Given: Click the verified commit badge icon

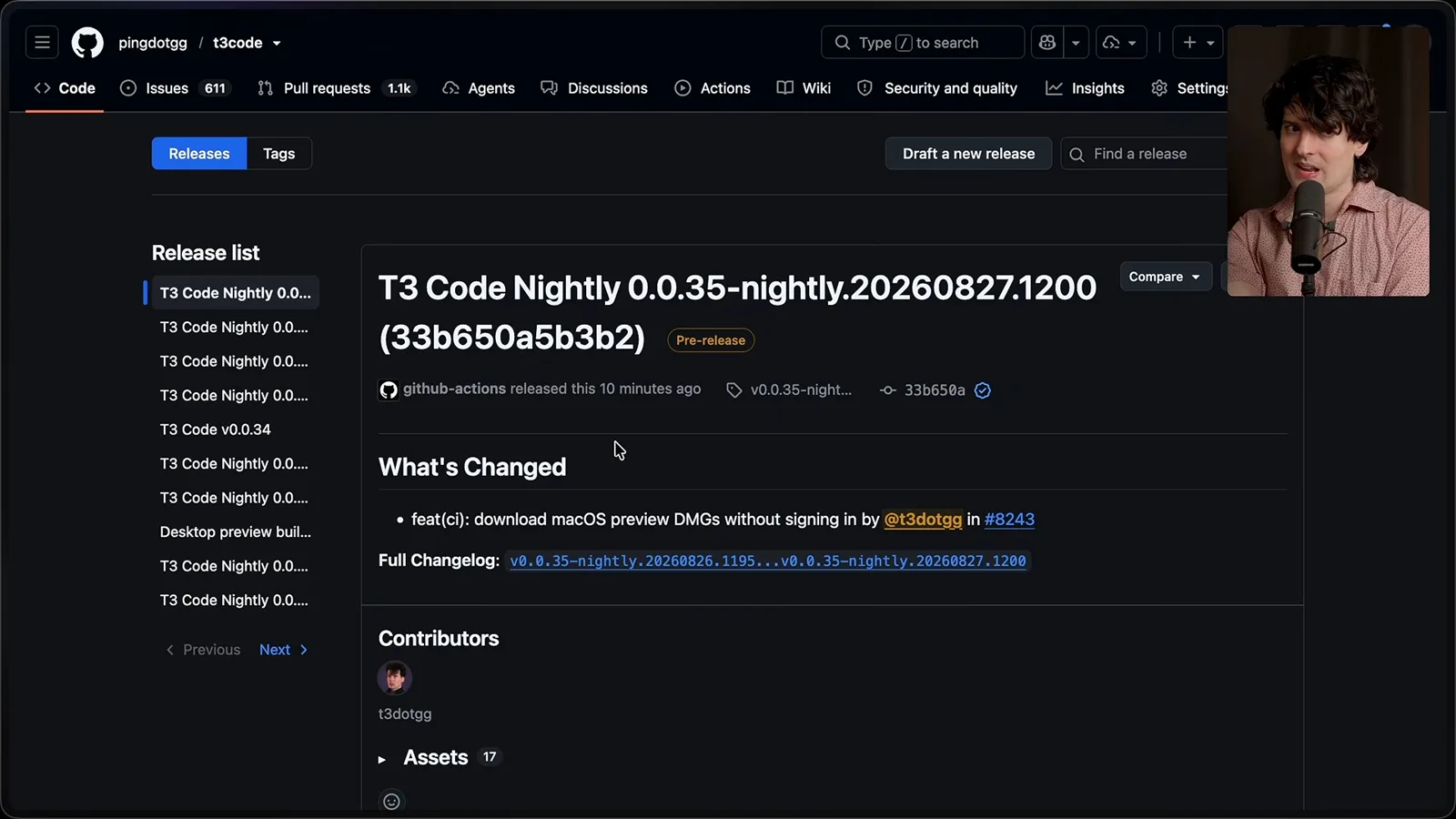Looking at the screenshot, I should (x=983, y=390).
